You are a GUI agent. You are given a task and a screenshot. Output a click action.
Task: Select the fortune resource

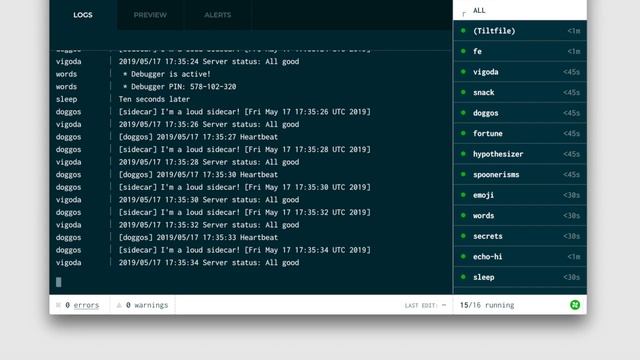(x=520, y=133)
